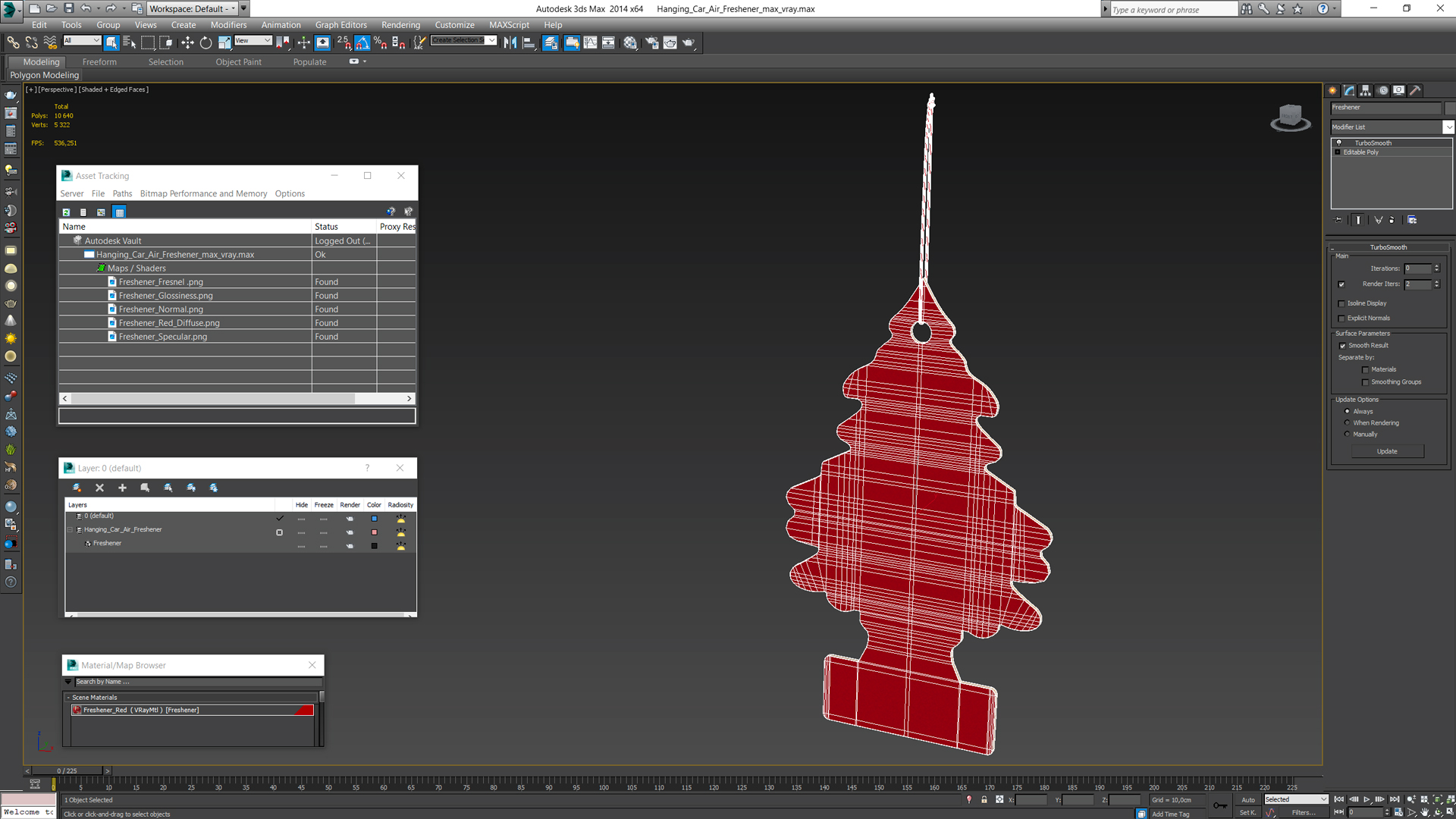Open the Material Editor icon
This screenshot has height=819, width=1456.
630,42
